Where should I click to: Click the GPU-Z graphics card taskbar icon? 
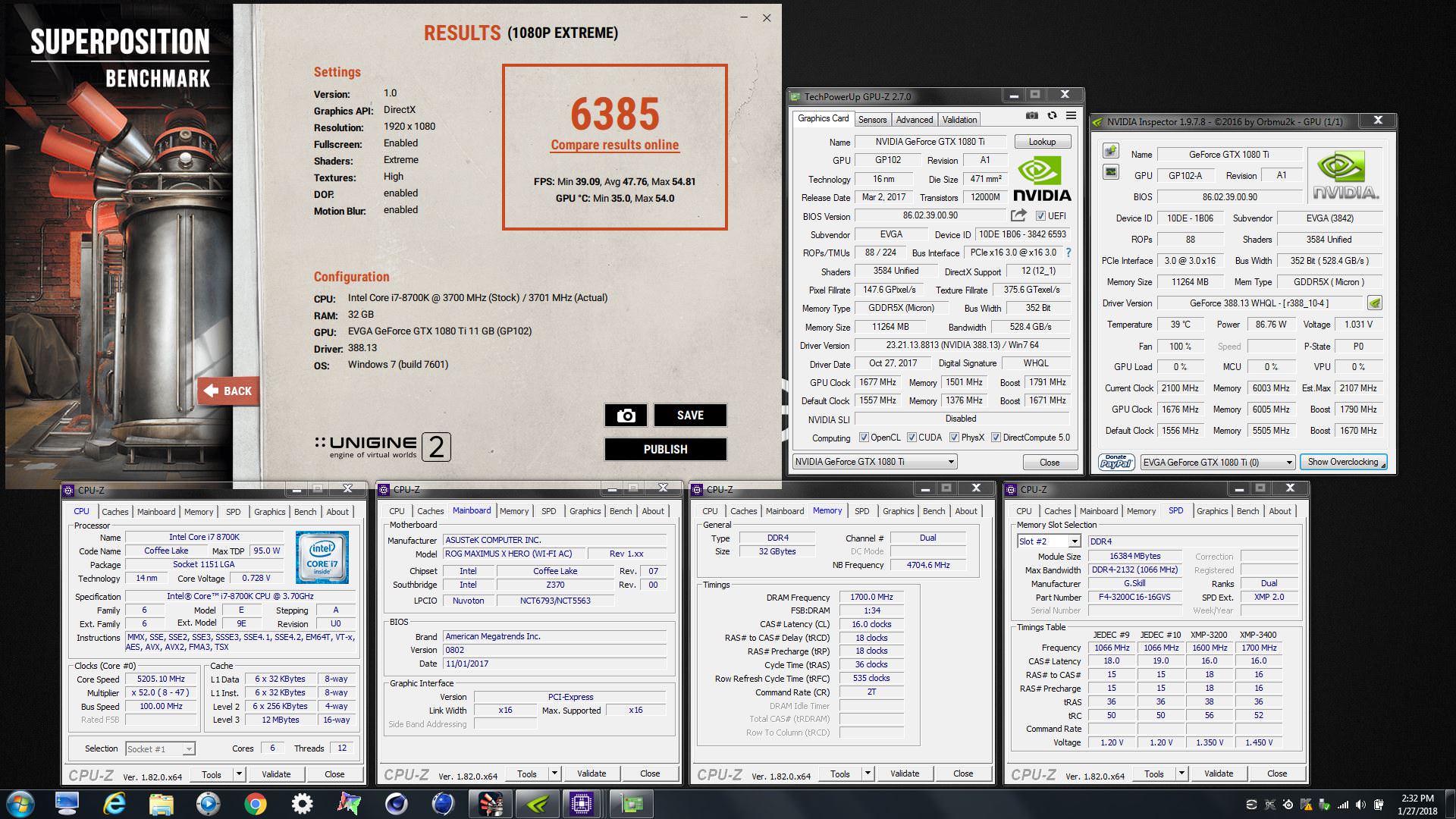(631, 803)
